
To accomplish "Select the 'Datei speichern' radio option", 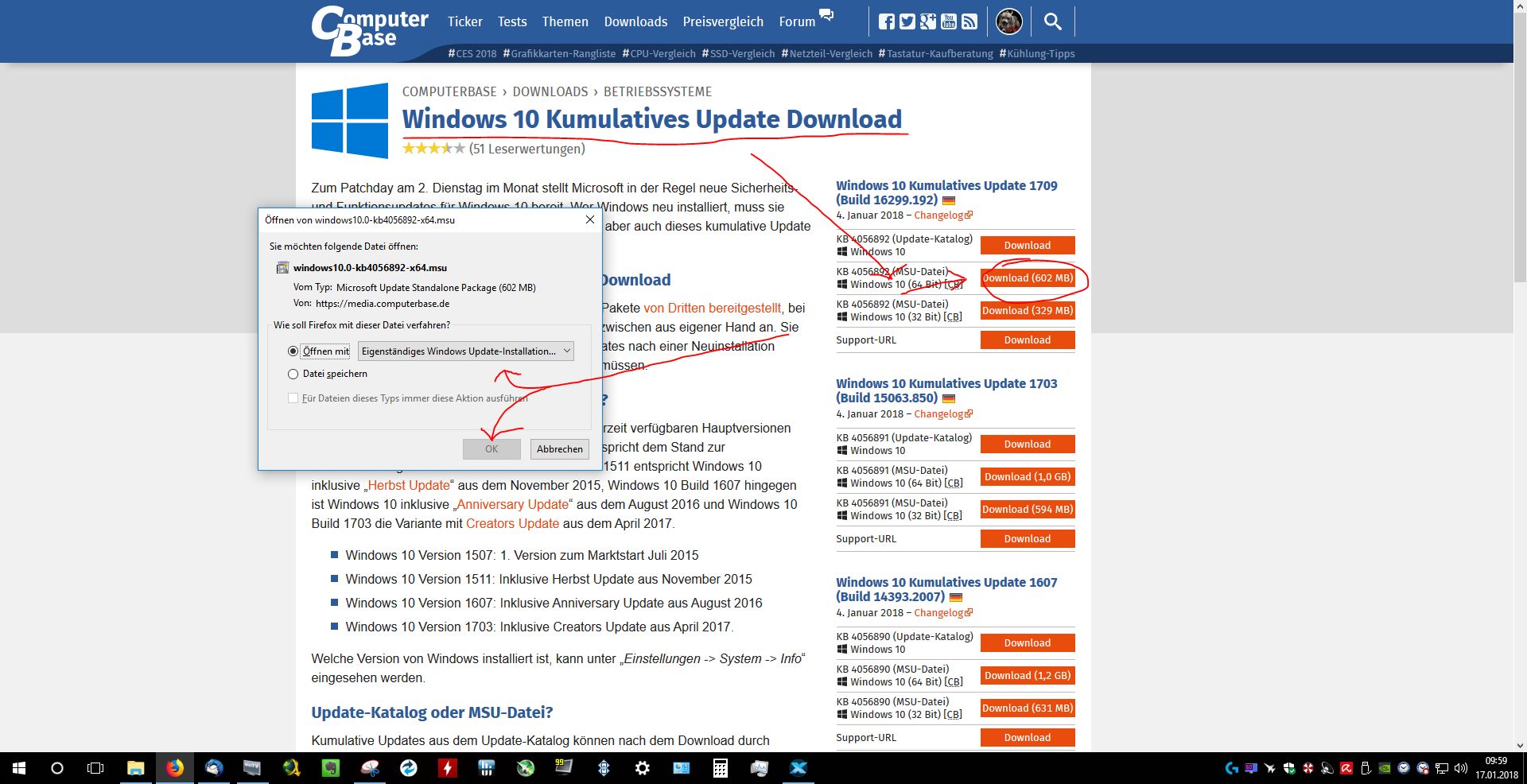I will point(293,374).
